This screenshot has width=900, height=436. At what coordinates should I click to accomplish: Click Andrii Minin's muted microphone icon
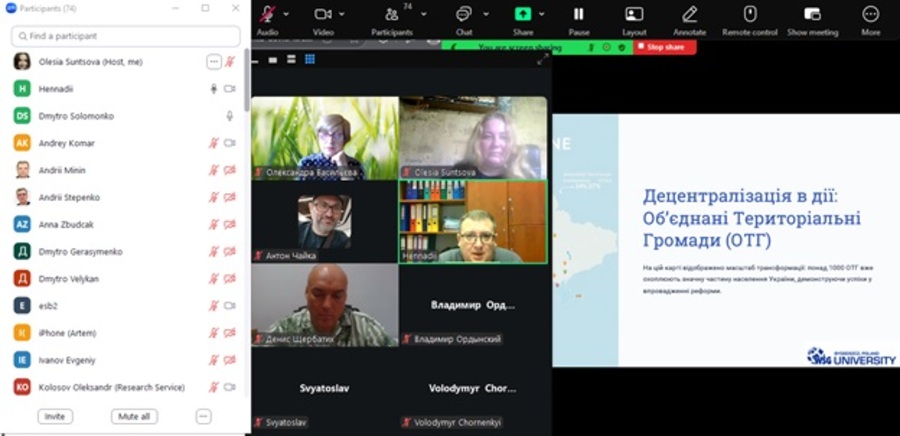point(214,170)
